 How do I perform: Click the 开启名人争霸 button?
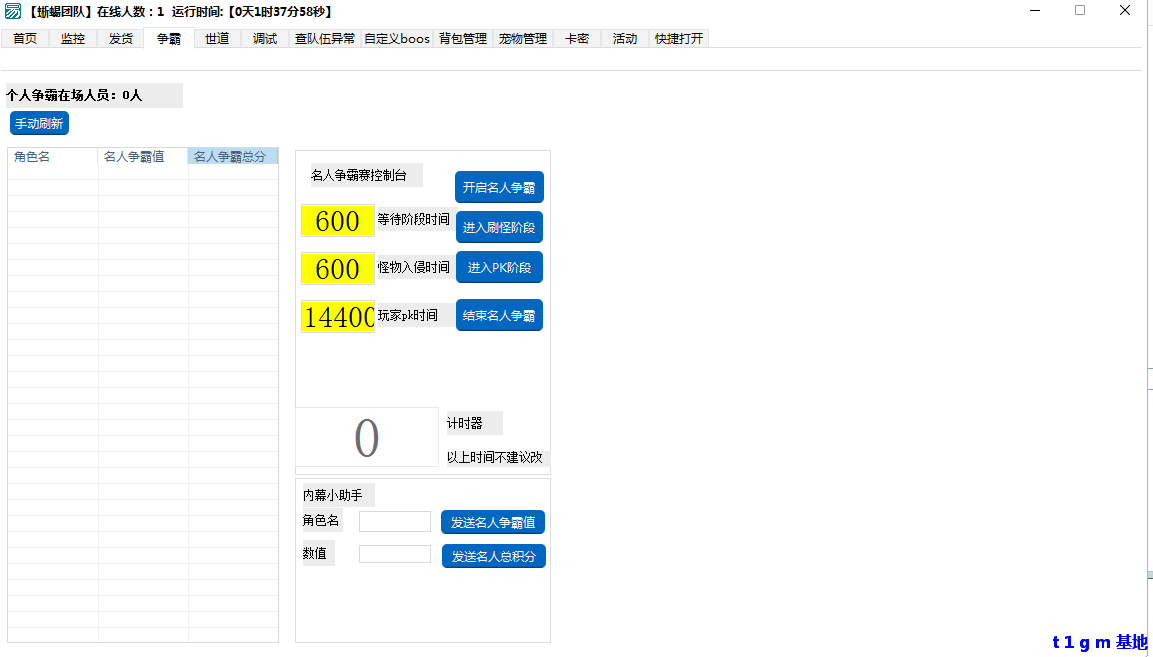point(499,187)
